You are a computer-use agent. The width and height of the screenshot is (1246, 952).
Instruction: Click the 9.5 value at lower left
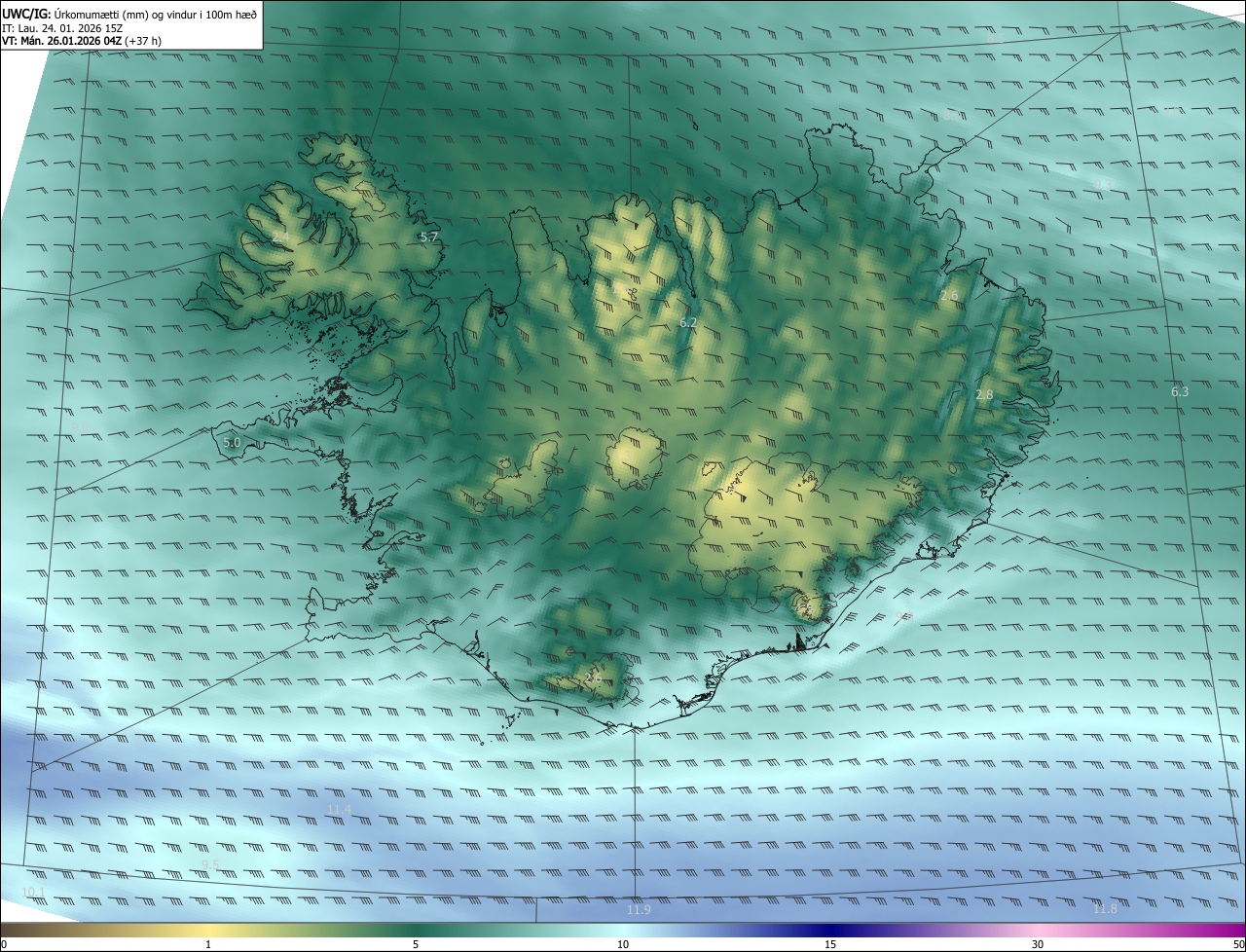tap(210, 864)
